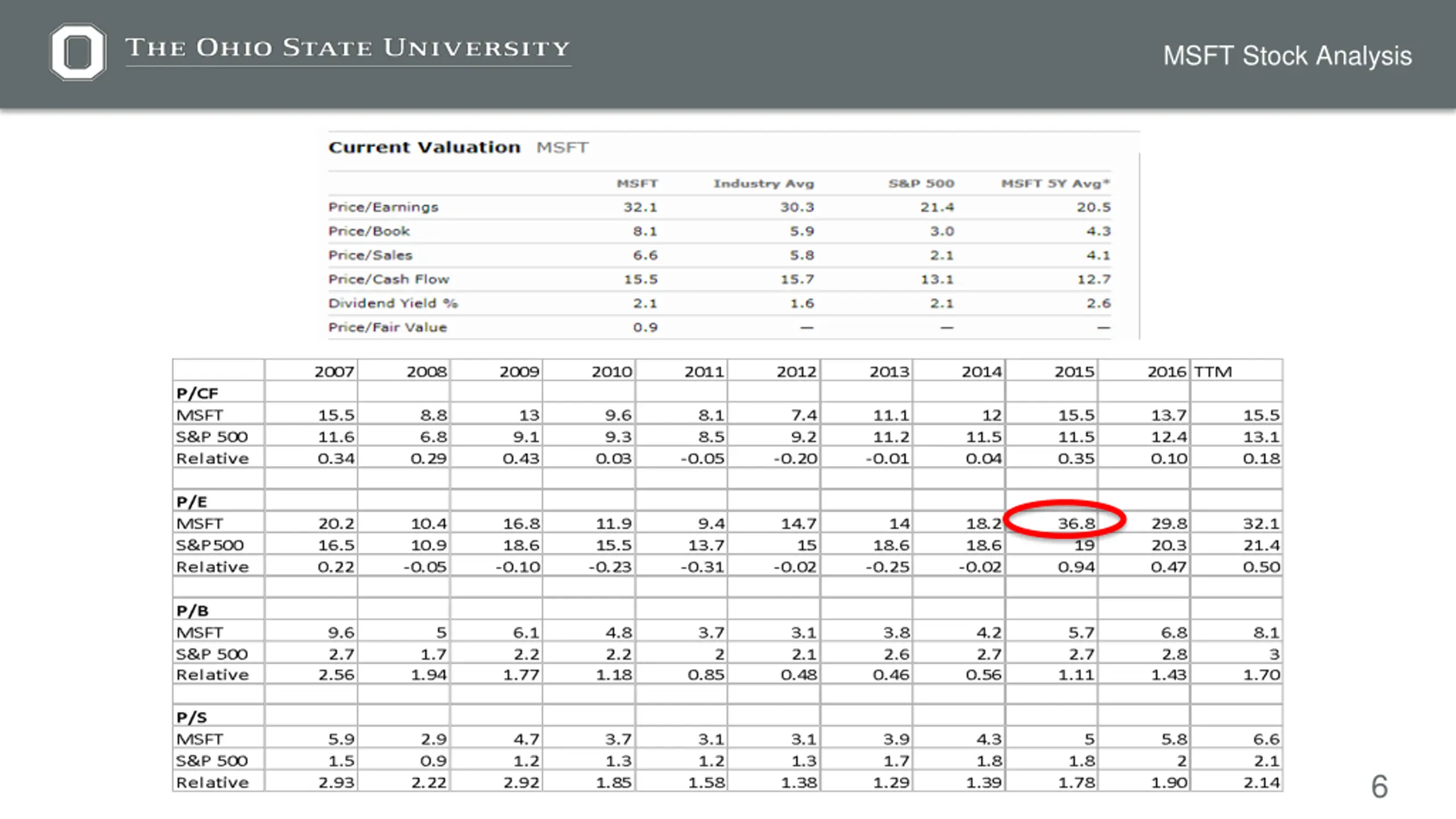Screen dimensions: 1456x819
Task: Click Price/Sales Industry Avg value 5.8
Action: pyautogui.click(x=801, y=255)
